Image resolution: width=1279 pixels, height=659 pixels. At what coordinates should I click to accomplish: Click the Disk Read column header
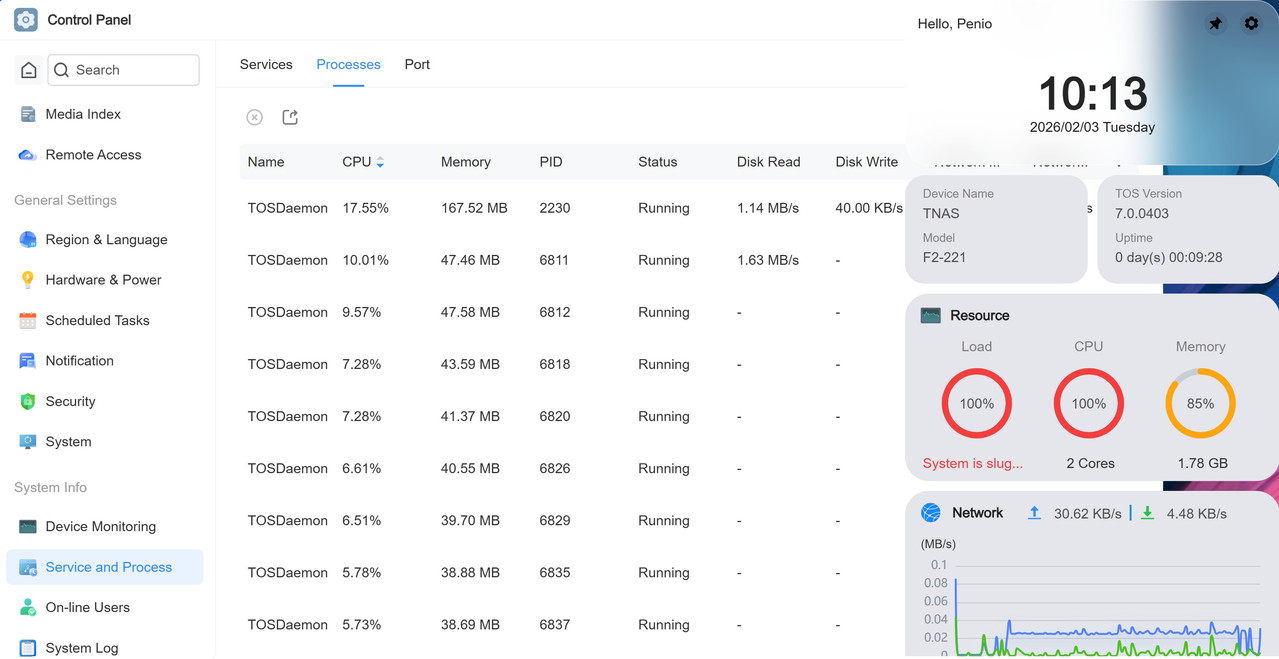[x=769, y=162]
